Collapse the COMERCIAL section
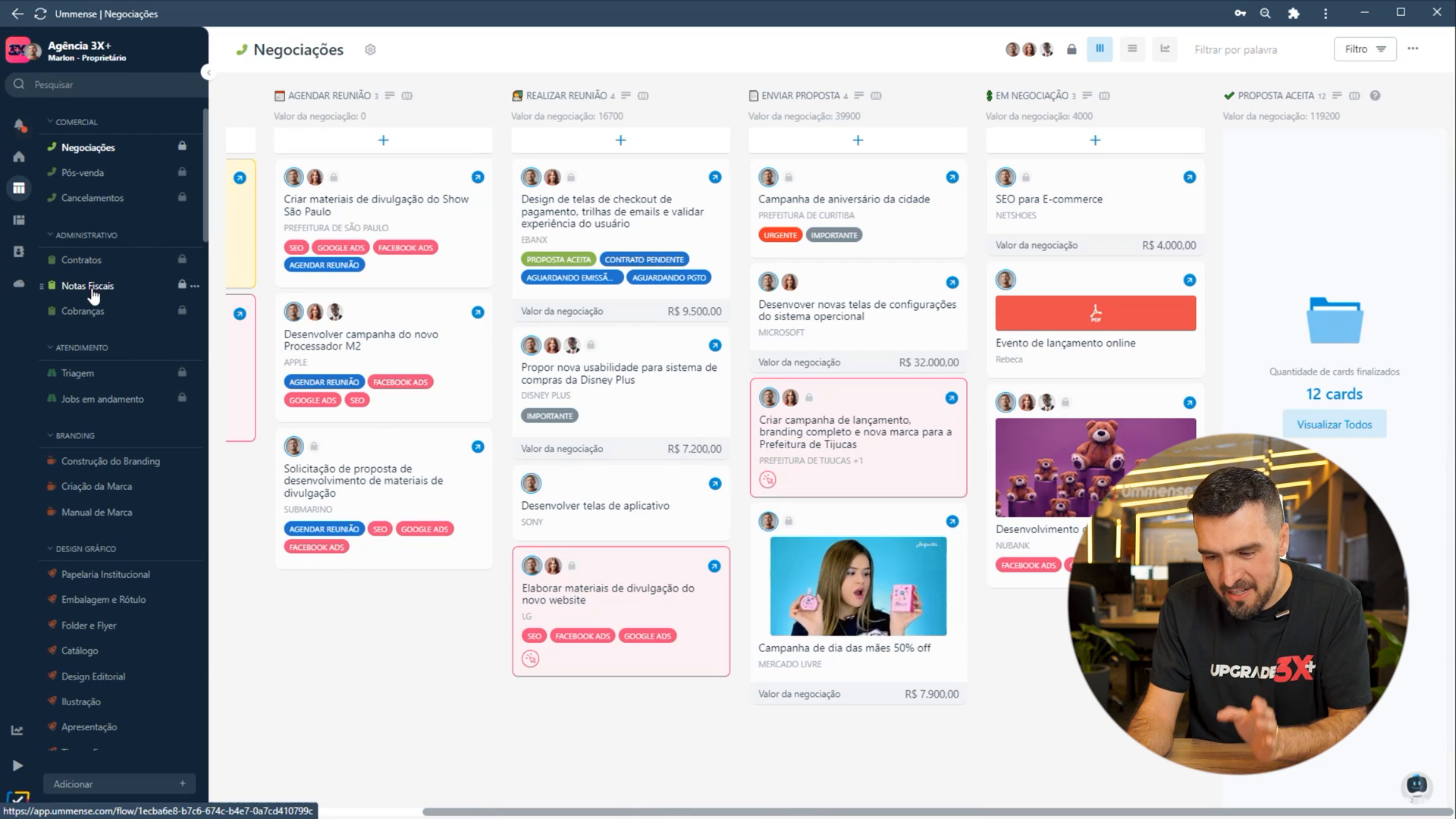Viewport: 1456px width, 819px height. pos(72,121)
